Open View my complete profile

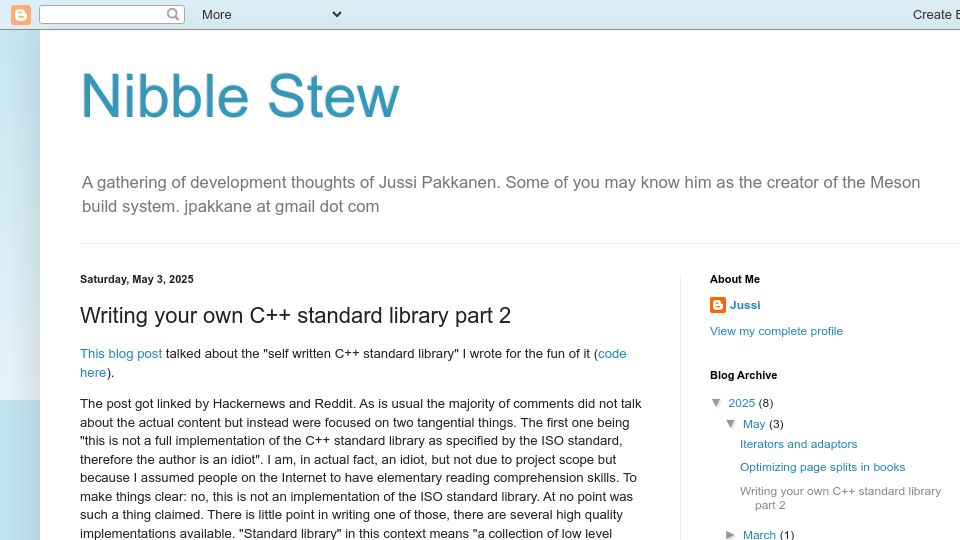[x=776, y=331]
